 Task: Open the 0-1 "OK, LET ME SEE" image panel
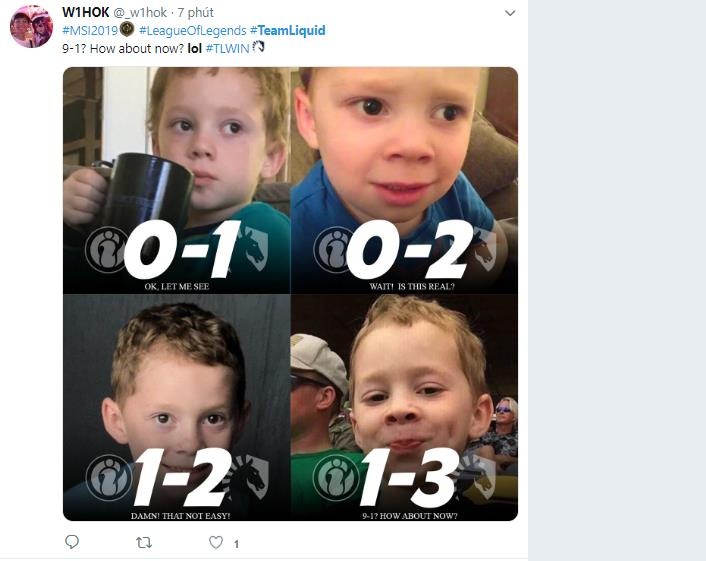(x=177, y=180)
